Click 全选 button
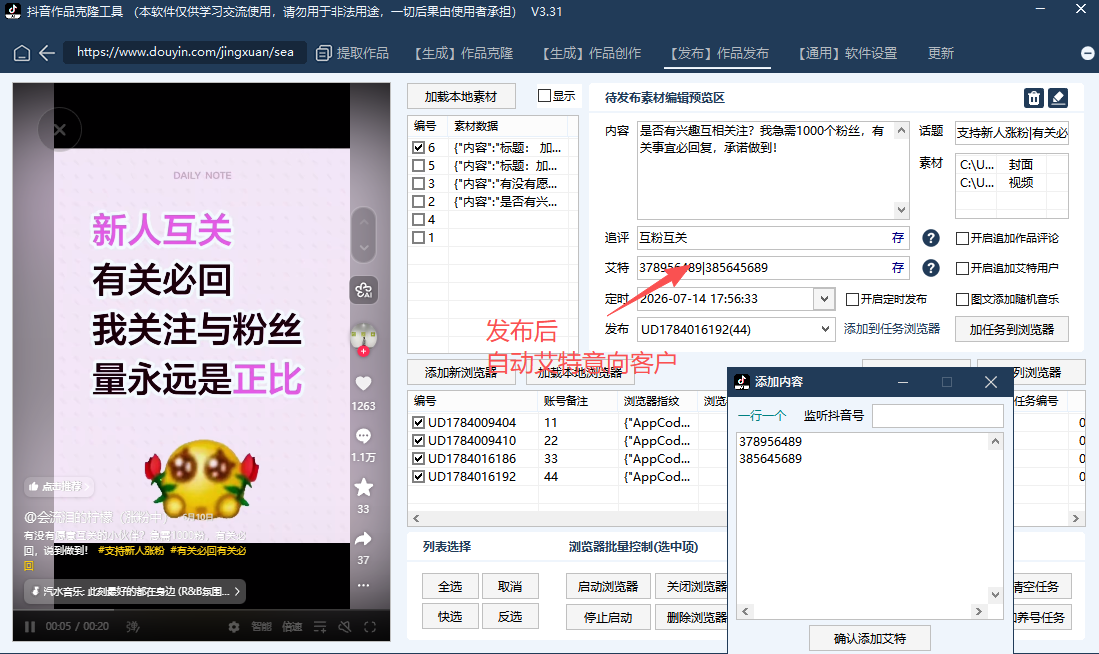The width and height of the screenshot is (1099, 654). point(450,587)
